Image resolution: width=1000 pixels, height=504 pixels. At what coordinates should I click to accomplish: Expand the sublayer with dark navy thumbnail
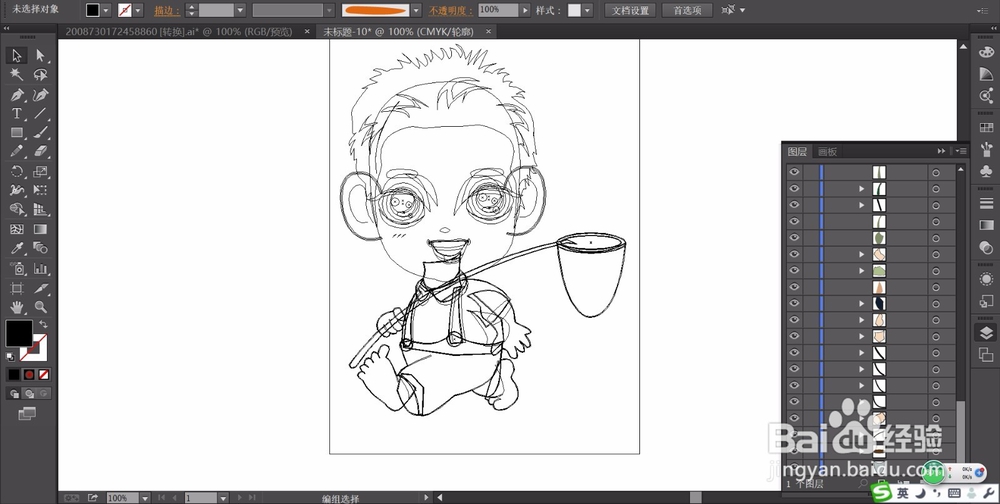coord(862,304)
